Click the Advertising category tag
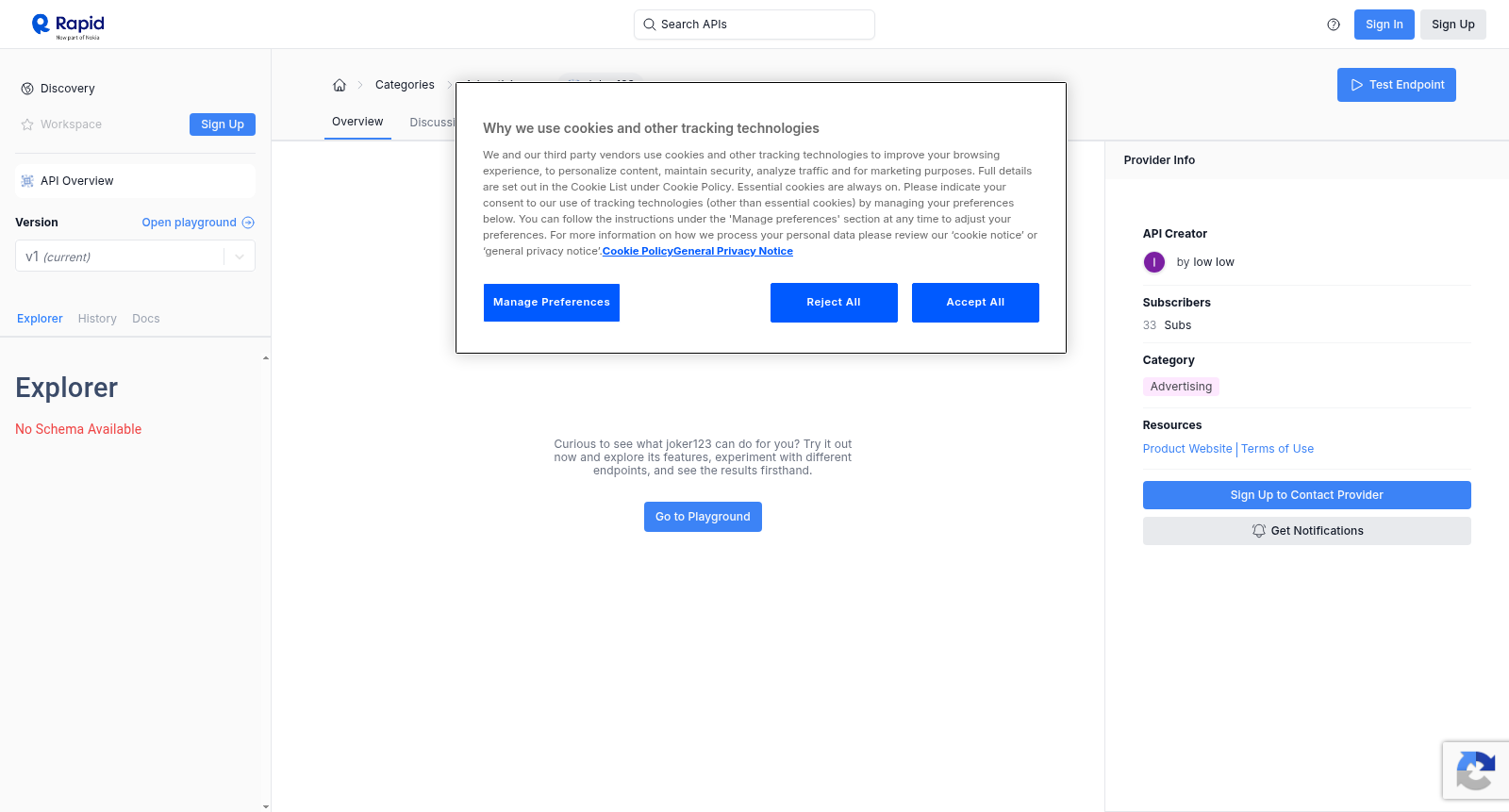The width and height of the screenshot is (1509, 812). pos(1181,387)
